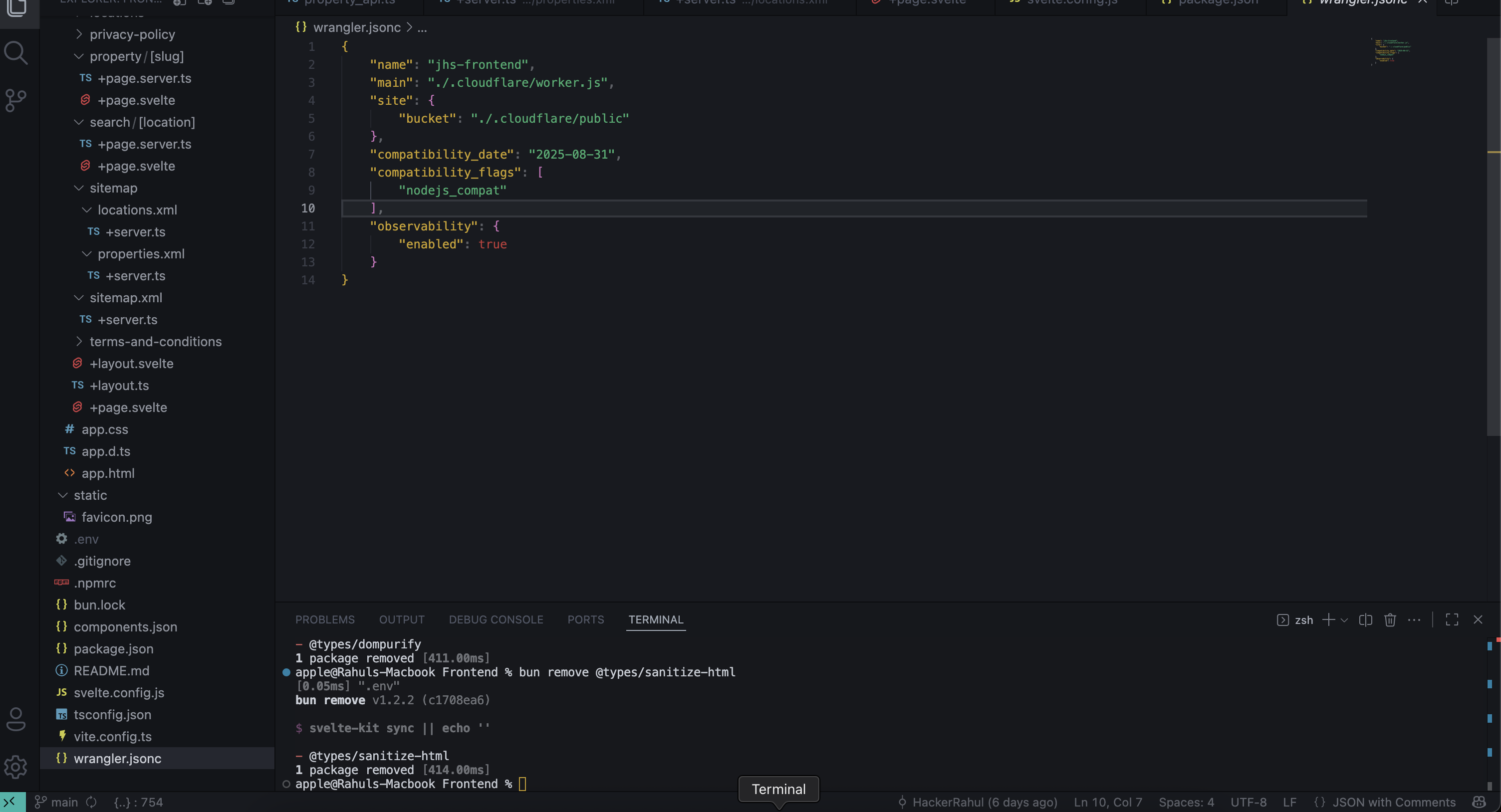Screen dimensions: 1501x812
Task: Open the Search view in activity bar
Action: (x=16, y=53)
